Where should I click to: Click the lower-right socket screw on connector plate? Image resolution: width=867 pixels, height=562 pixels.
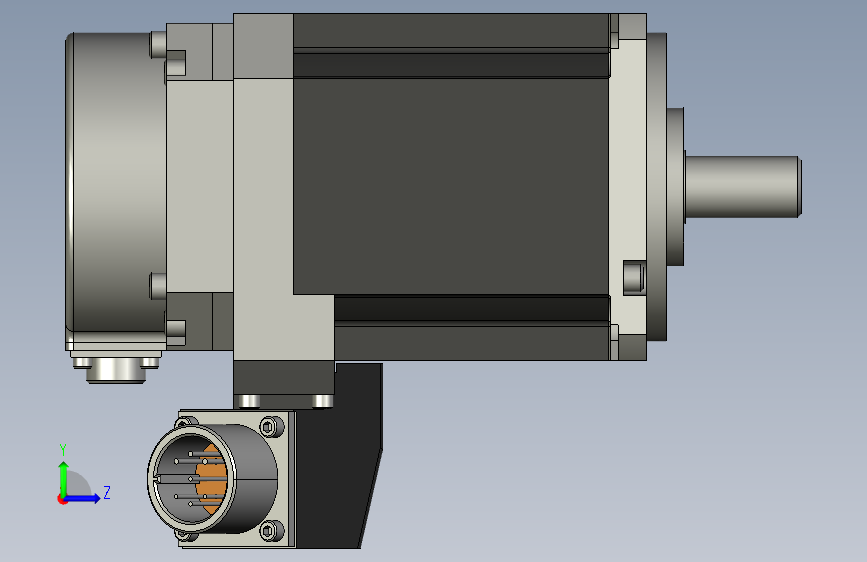coord(269,531)
